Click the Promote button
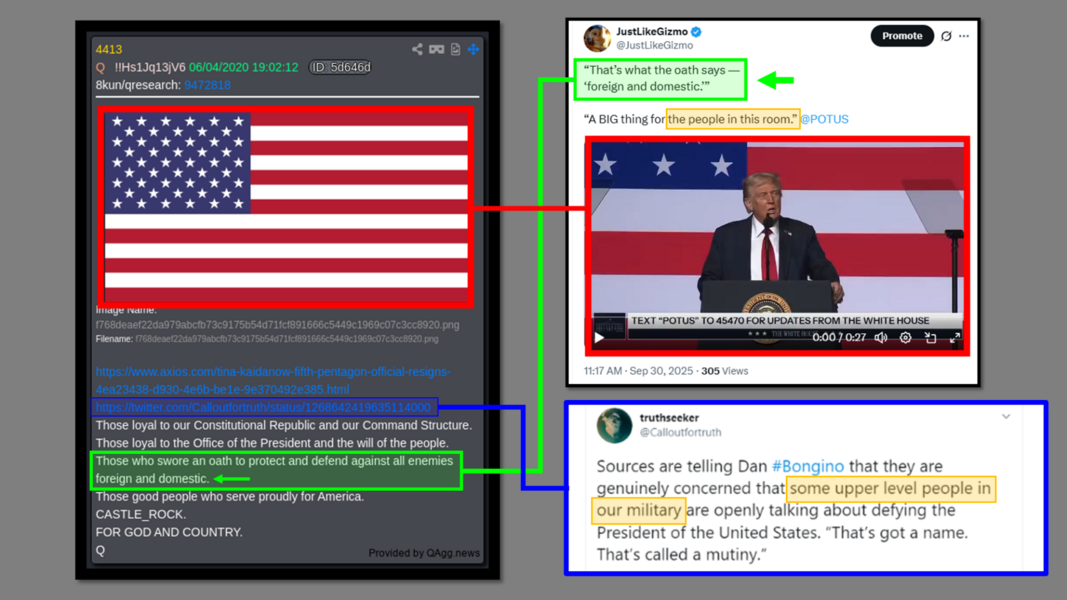The image size is (1067, 600). 902,36
